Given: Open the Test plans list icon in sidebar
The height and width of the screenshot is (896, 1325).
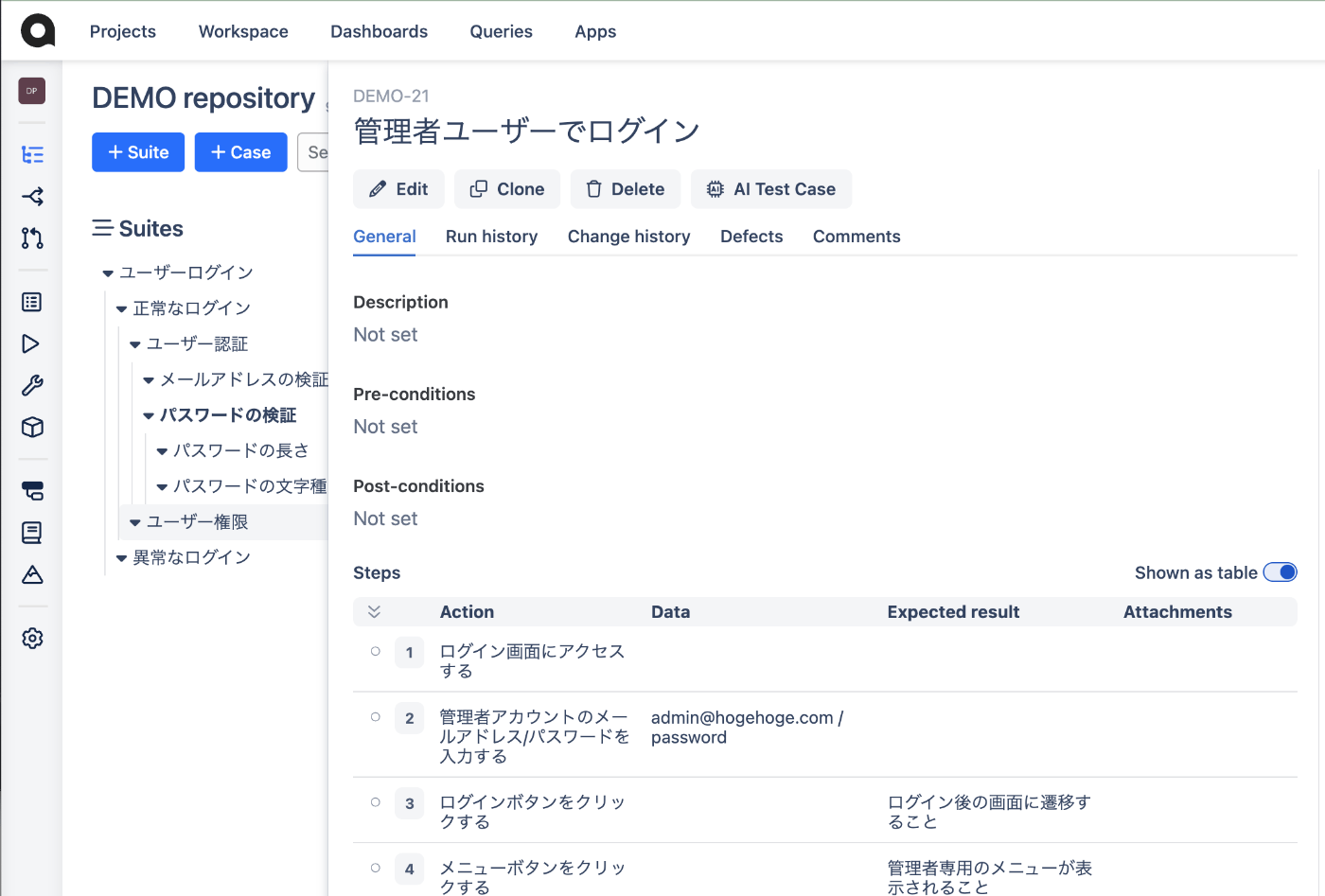Looking at the screenshot, I should coord(32,302).
